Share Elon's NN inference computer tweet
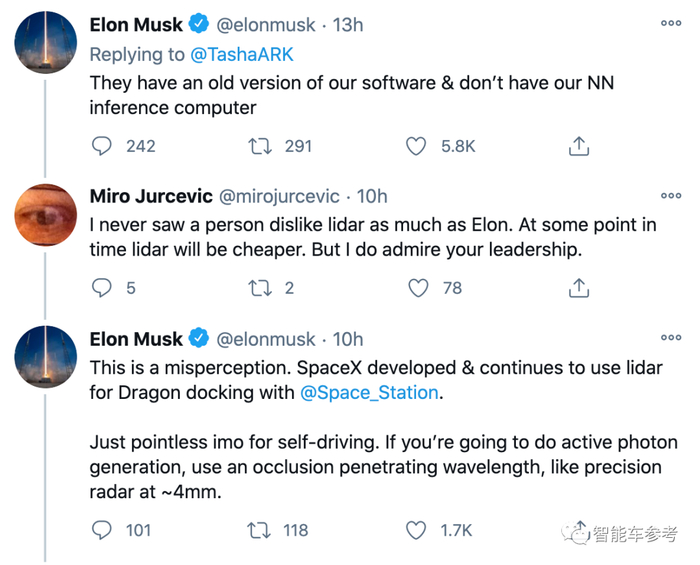The width and height of the screenshot is (700, 565). click(578, 146)
